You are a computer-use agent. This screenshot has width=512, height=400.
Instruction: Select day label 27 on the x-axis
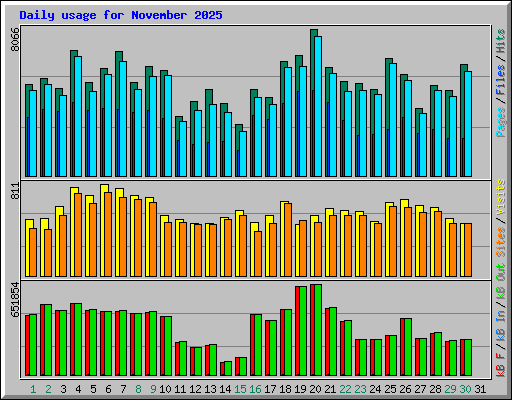(420, 389)
